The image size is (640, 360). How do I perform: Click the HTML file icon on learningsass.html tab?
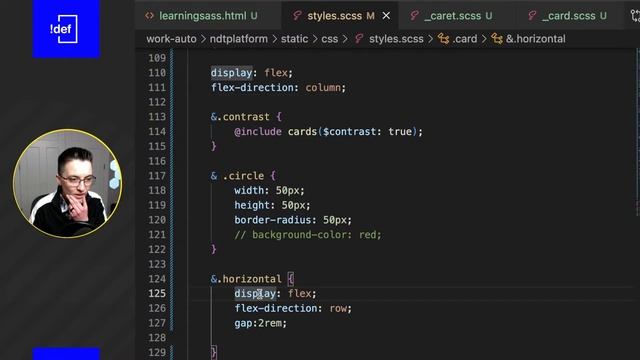click(x=149, y=16)
